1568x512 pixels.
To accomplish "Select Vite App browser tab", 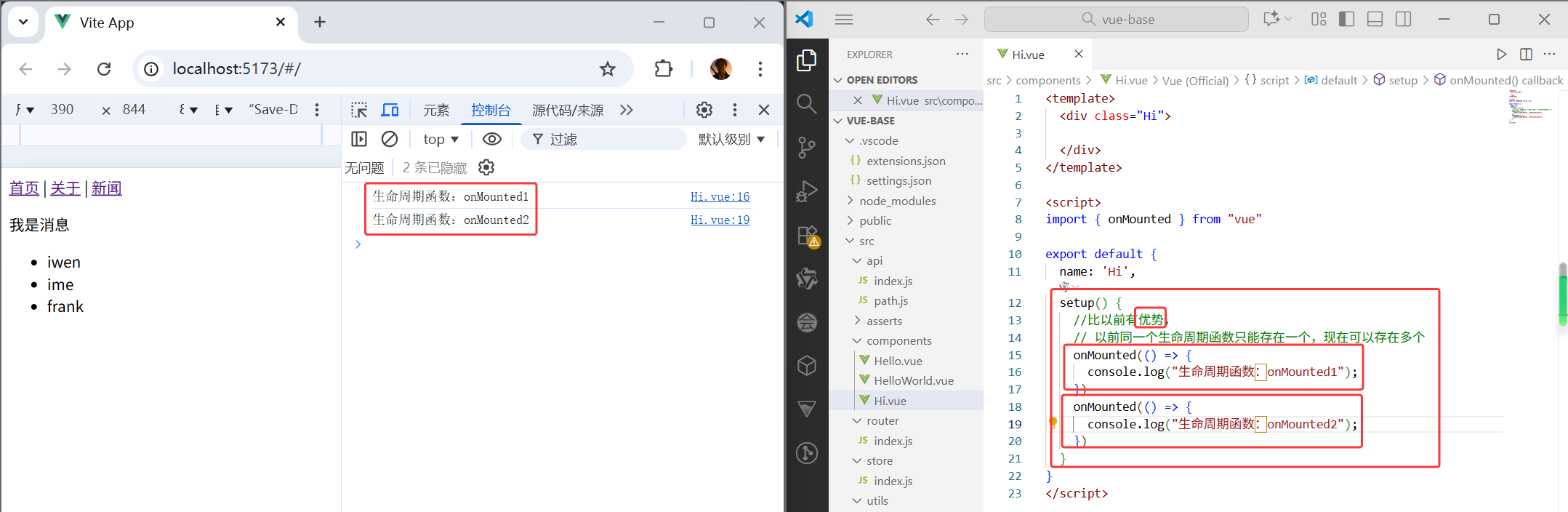I will (x=171, y=23).
